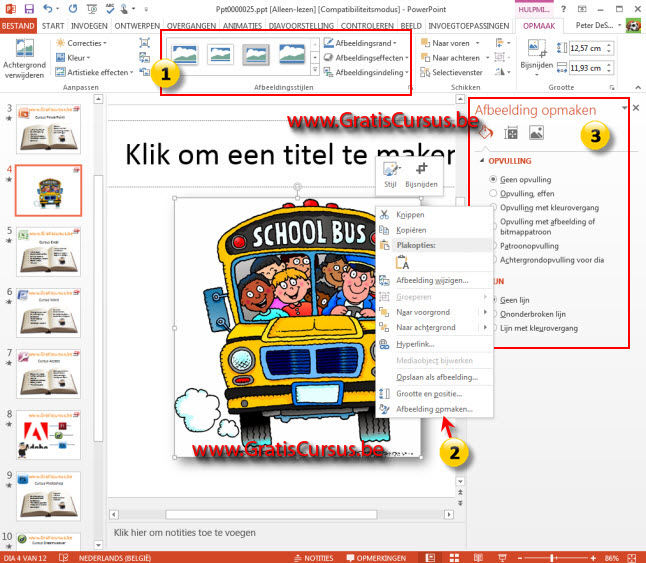Select slide 3 thumbnail
Viewport: 646px width, 563px height.
49,129
